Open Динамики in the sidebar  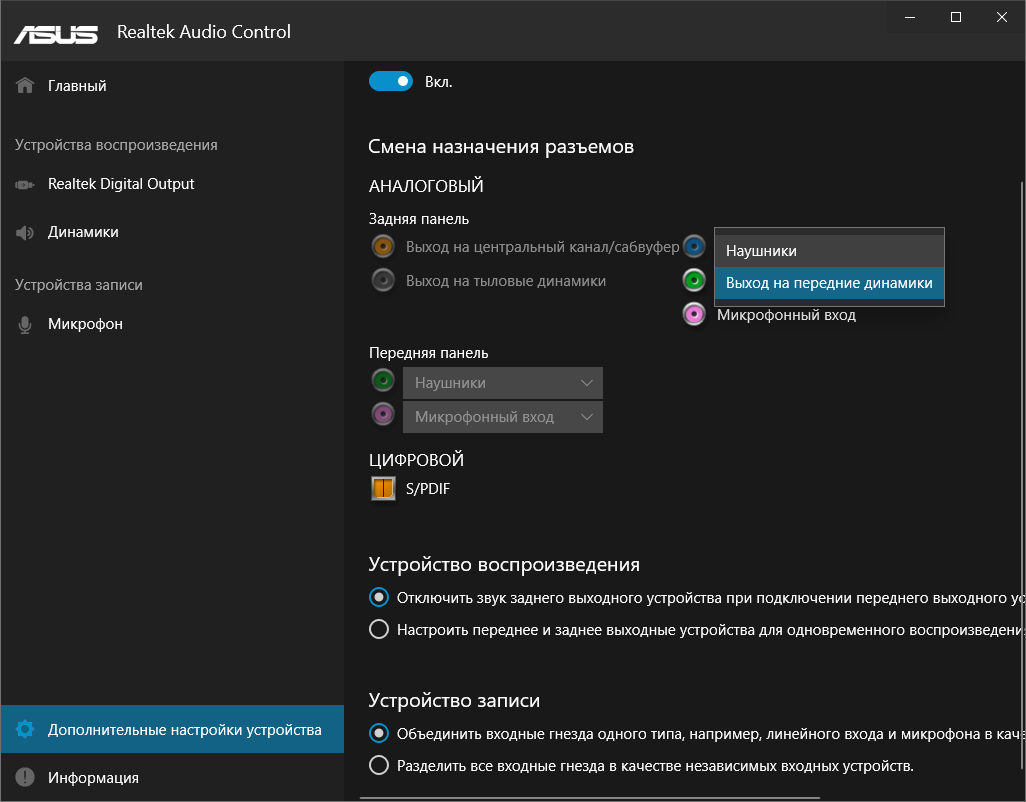pyautogui.click(x=83, y=232)
